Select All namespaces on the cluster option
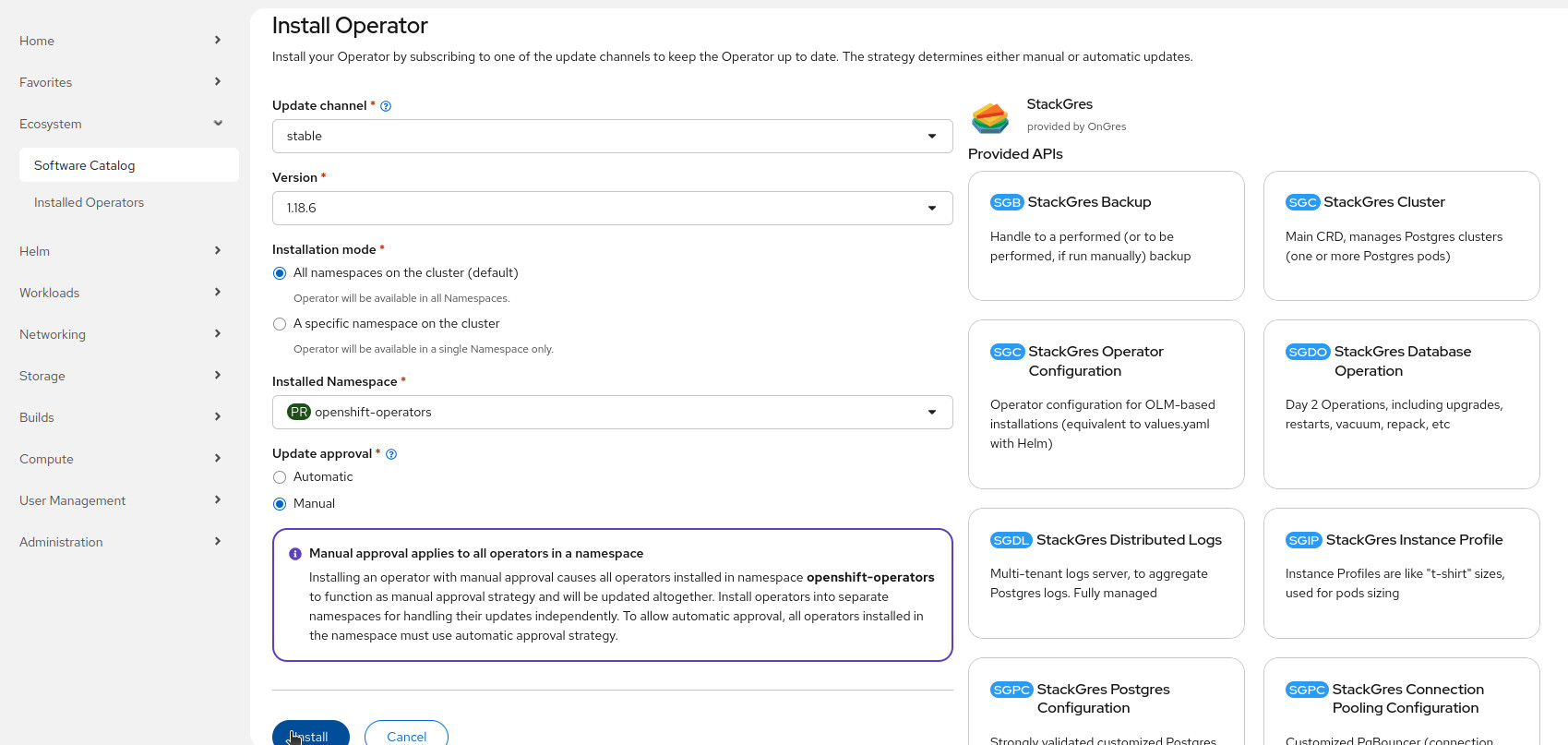This screenshot has width=1568, height=745. (280, 273)
